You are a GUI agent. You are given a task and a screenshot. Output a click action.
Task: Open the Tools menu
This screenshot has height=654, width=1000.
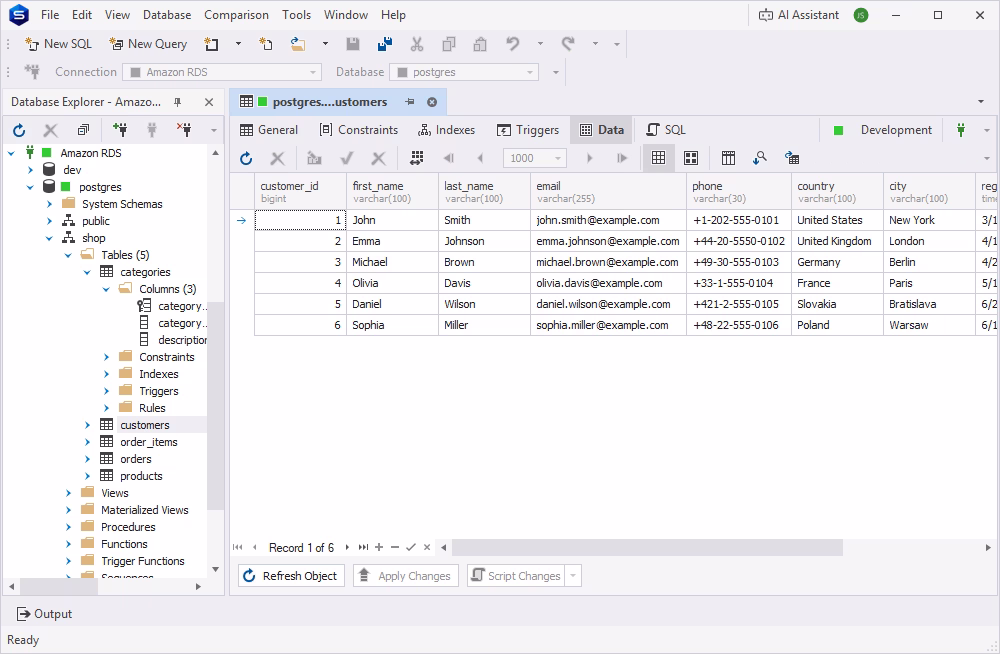tap(297, 15)
